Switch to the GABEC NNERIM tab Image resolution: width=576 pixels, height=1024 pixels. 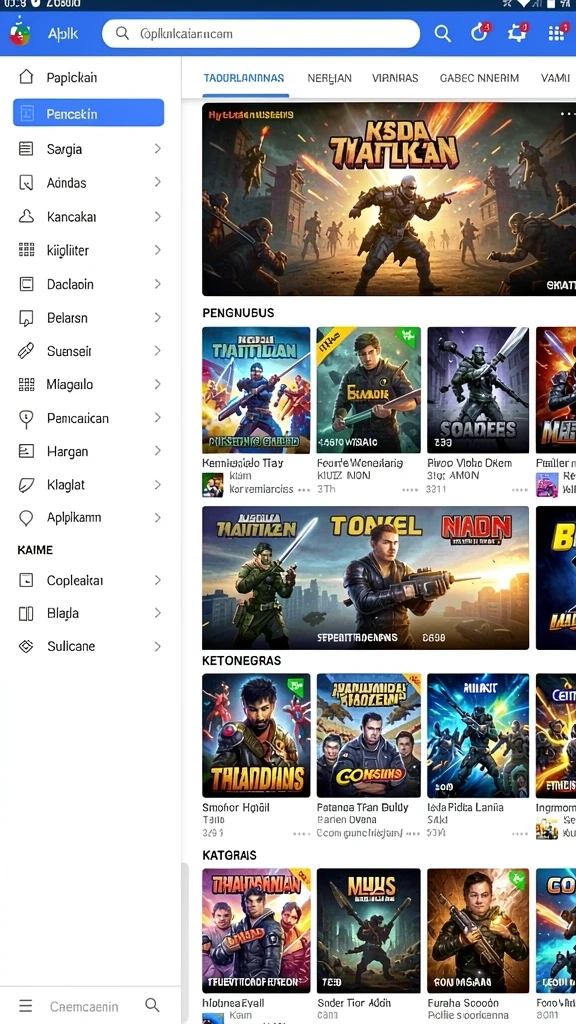(x=479, y=78)
